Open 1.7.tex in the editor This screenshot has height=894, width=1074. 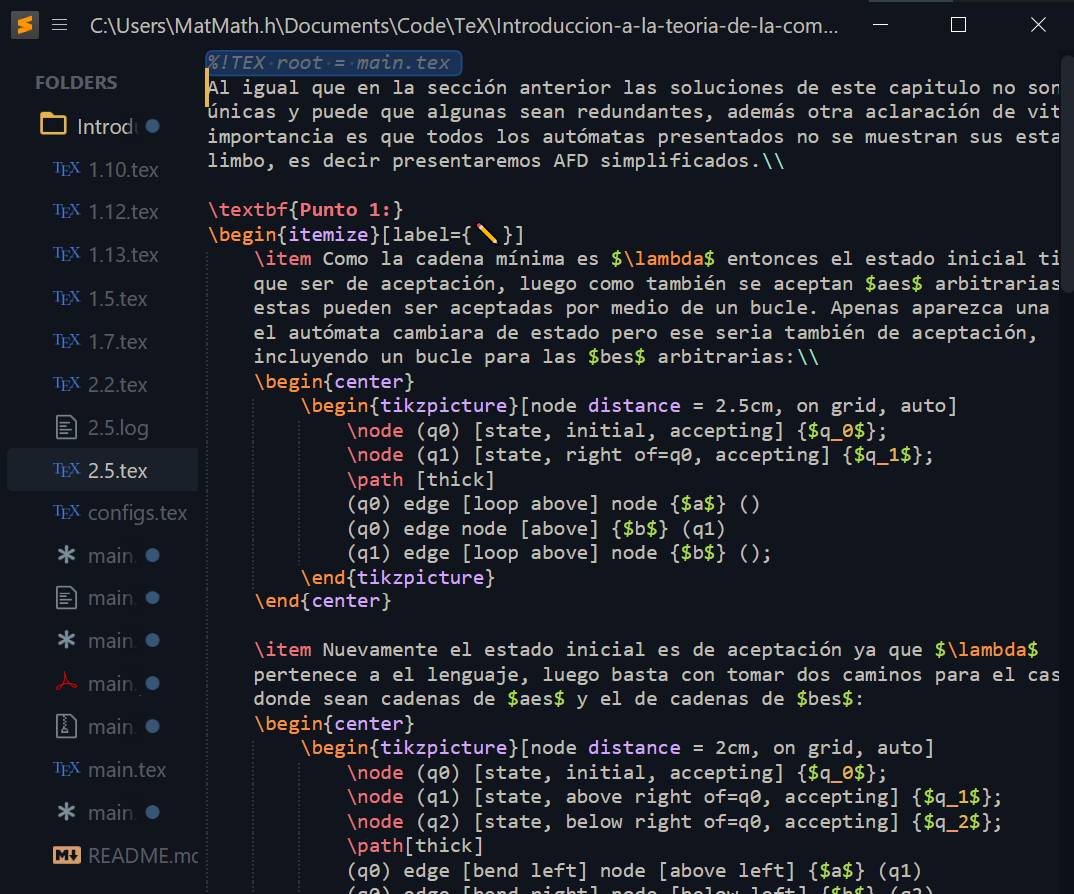click(x=117, y=341)
